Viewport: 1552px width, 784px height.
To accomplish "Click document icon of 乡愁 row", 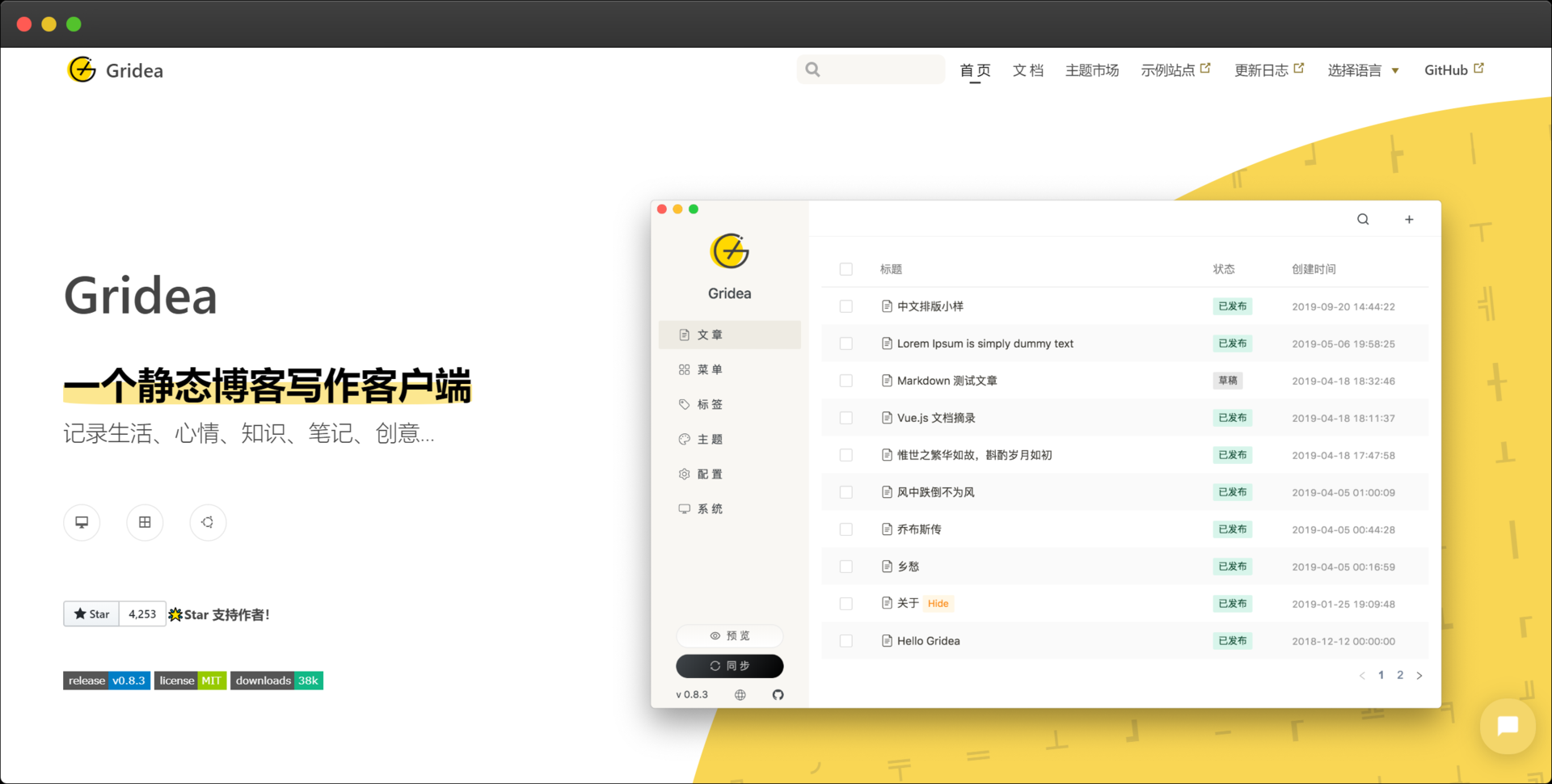I will pyautogui.click(x=887, y=567).
